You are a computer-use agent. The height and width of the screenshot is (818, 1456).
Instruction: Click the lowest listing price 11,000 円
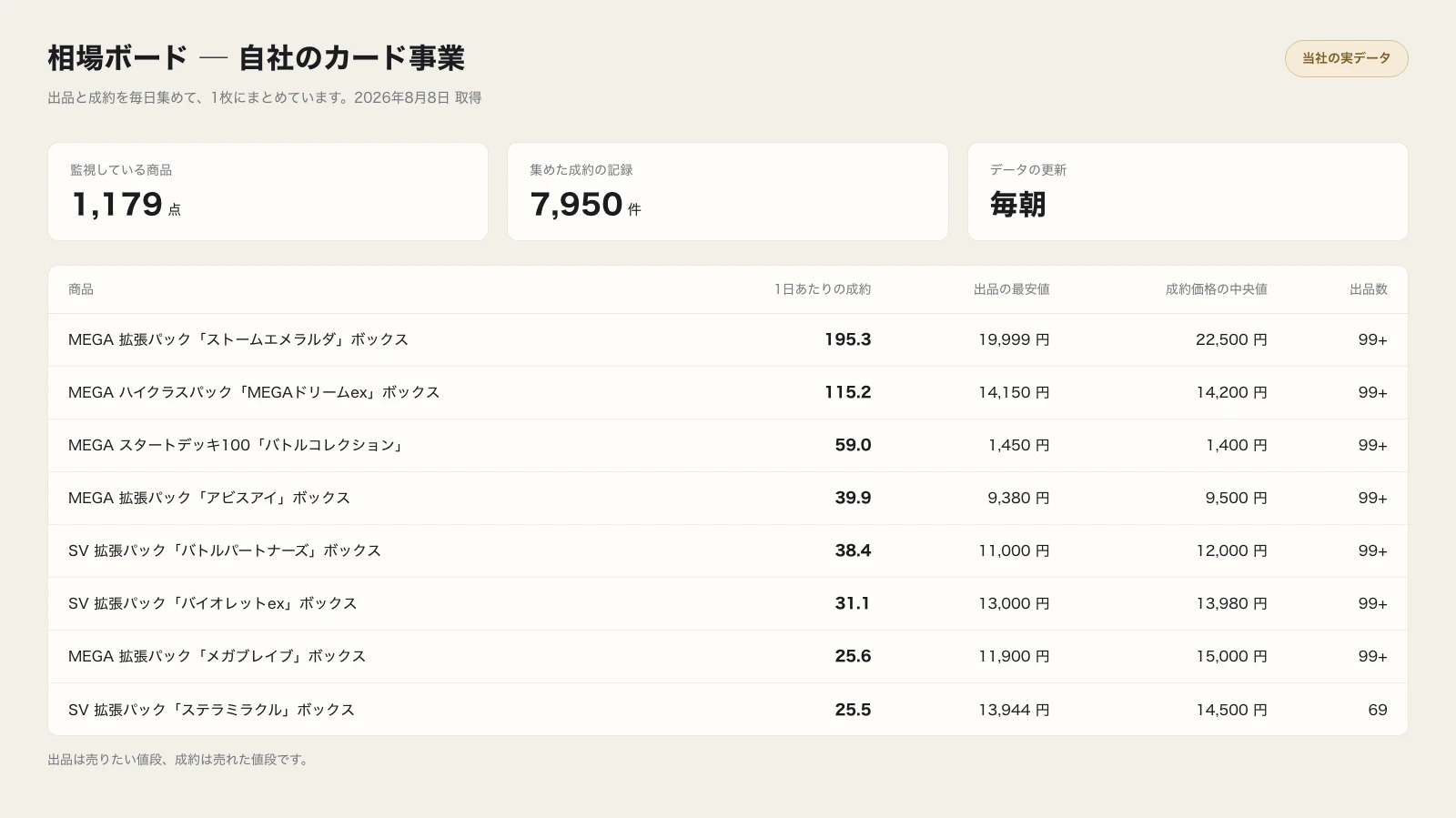coord(1014,550)
